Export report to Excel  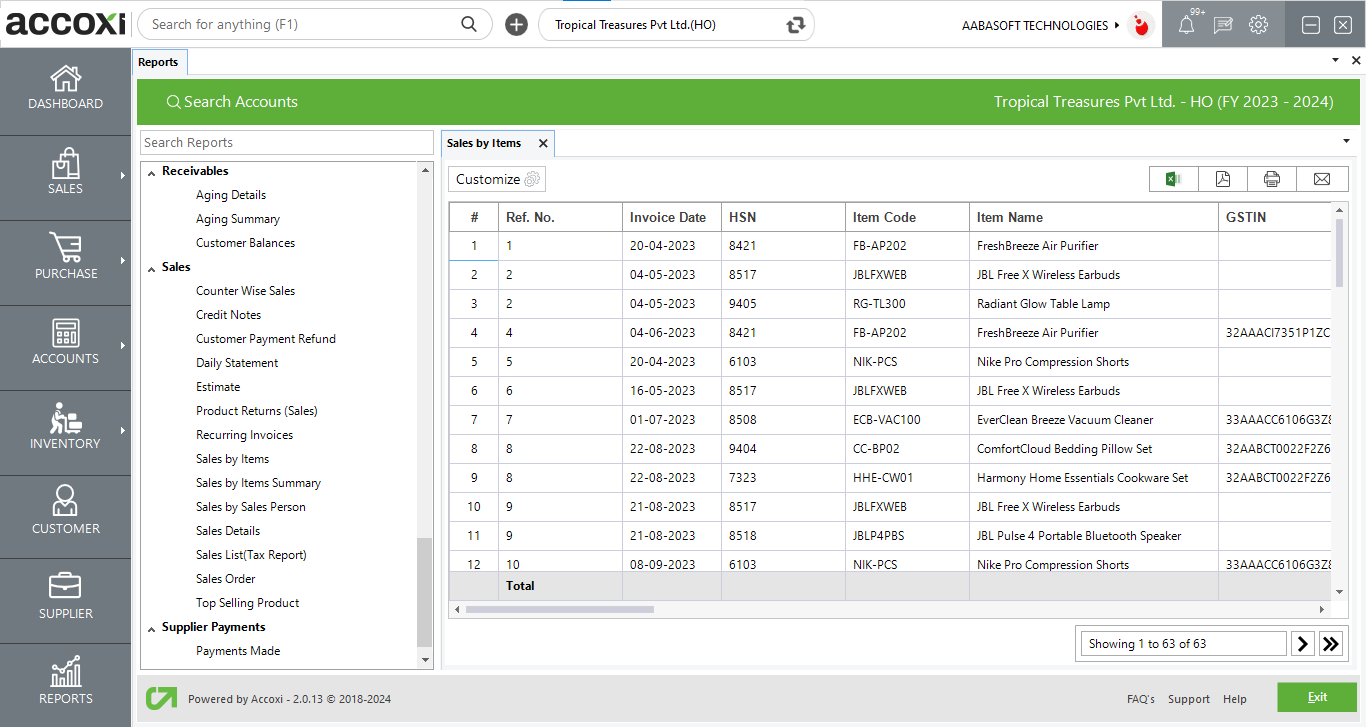point(1173,179)
